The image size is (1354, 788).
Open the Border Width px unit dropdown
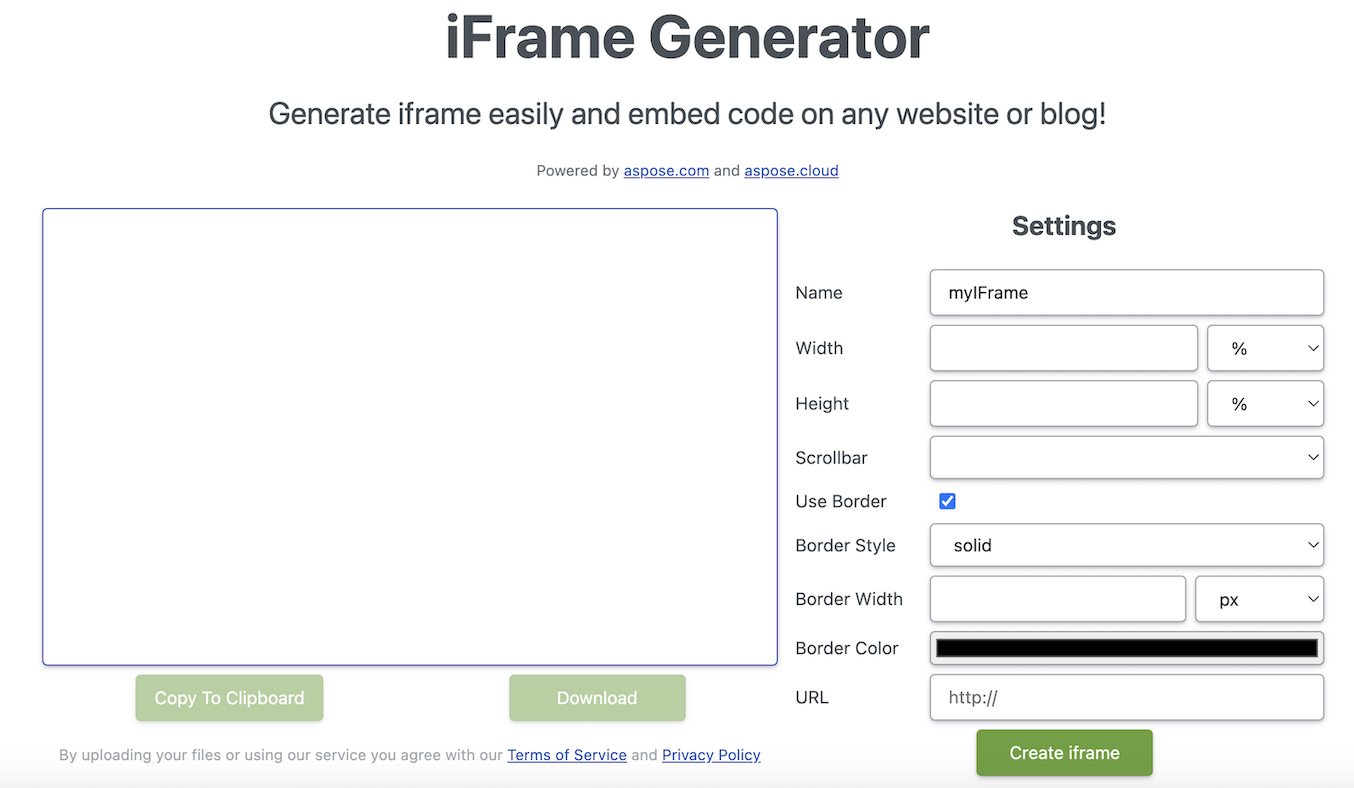(1259, 599)
